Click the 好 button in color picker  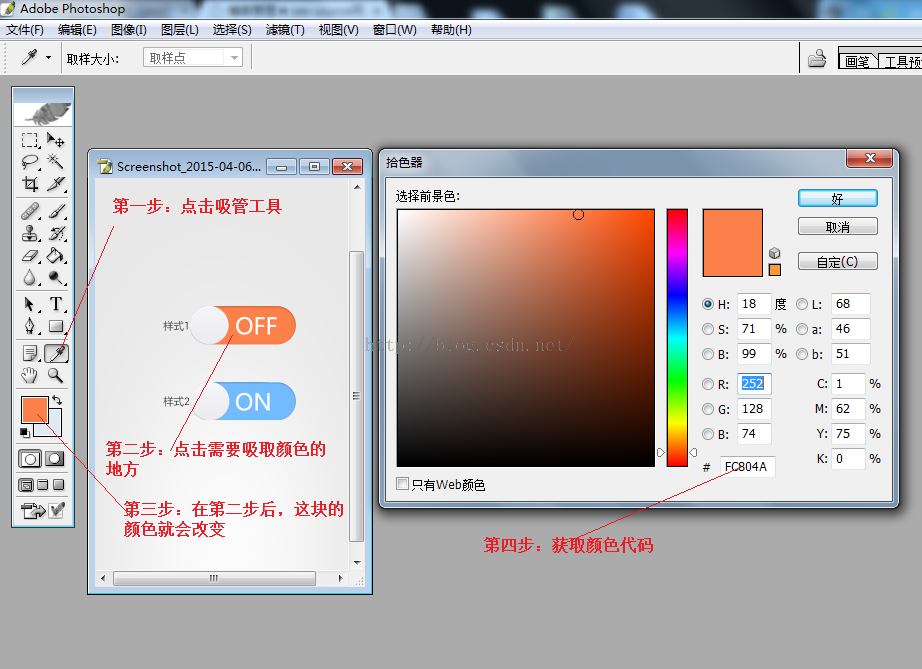[x=837, y=199]
